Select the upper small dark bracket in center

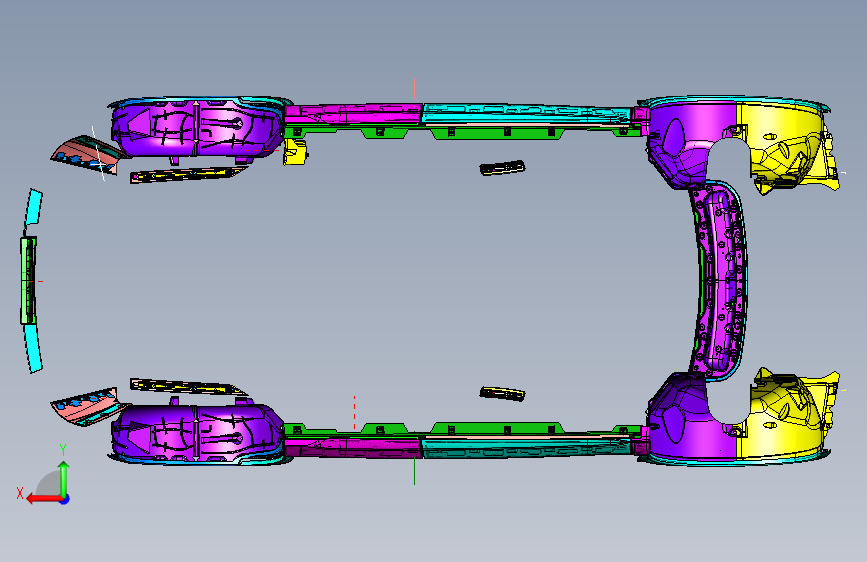click(502, 168)
